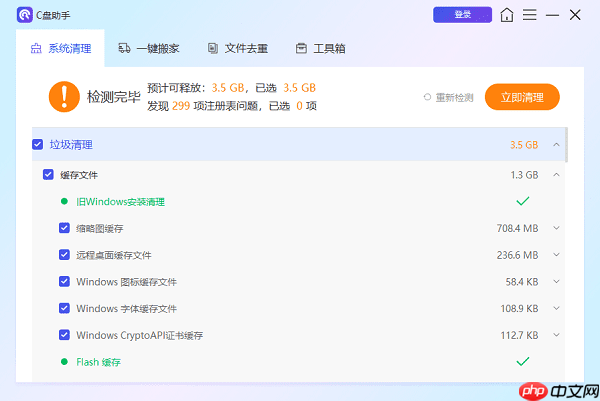This screenshot has width=600, height=401.
Task: Toggle the Windows 字体缓存文件 checkbox
Action: click(x=64, y=308)
